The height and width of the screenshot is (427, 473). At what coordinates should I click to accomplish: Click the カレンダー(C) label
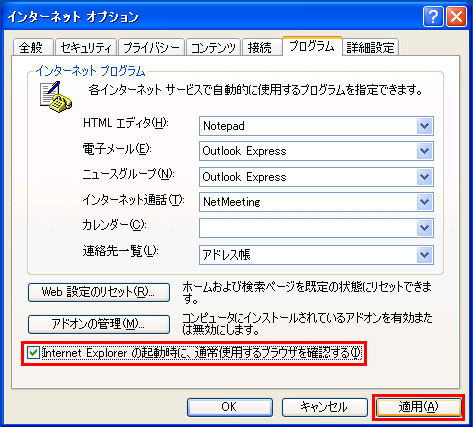(x=114, y=225)
